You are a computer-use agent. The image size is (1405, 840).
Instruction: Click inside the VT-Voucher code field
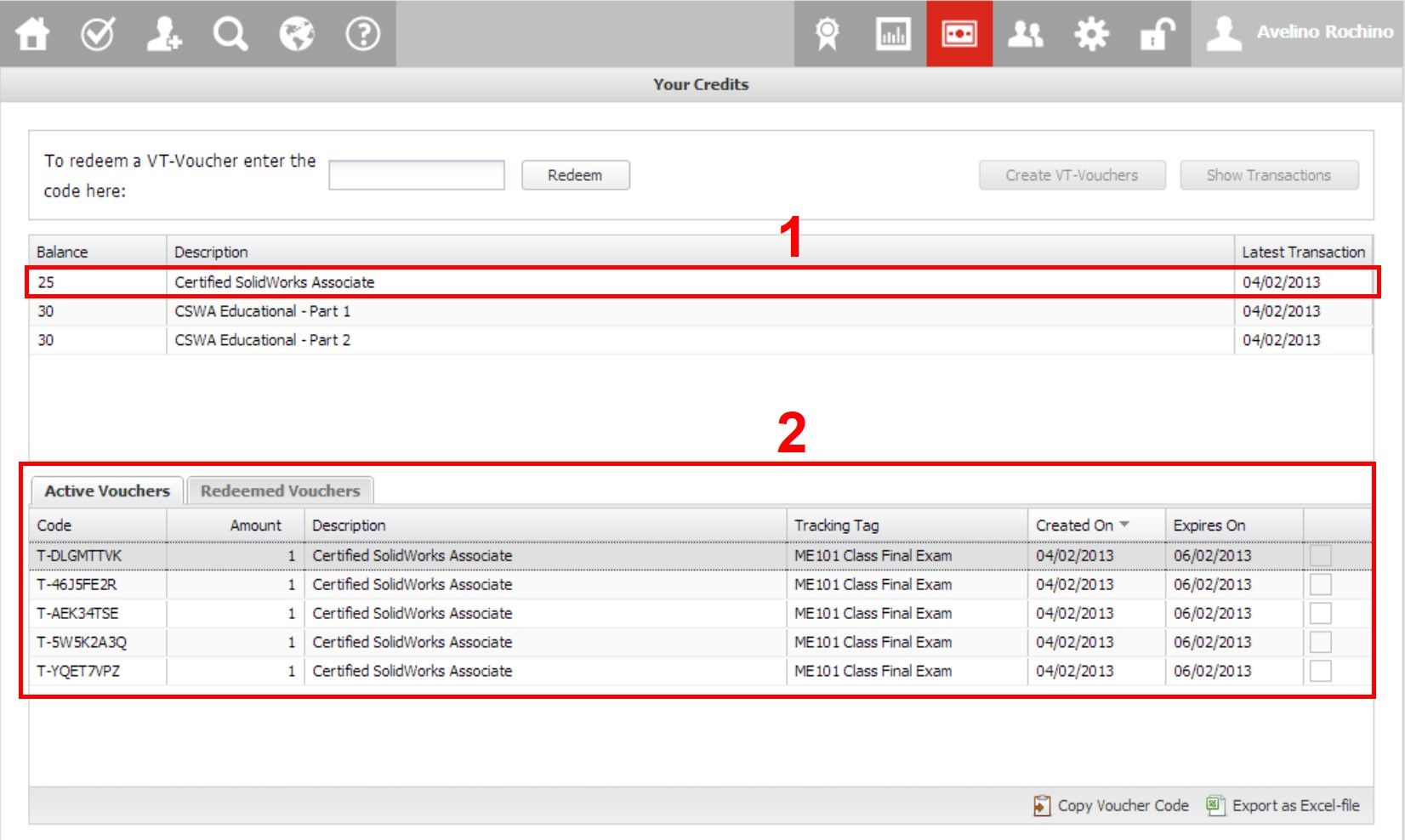416,174
